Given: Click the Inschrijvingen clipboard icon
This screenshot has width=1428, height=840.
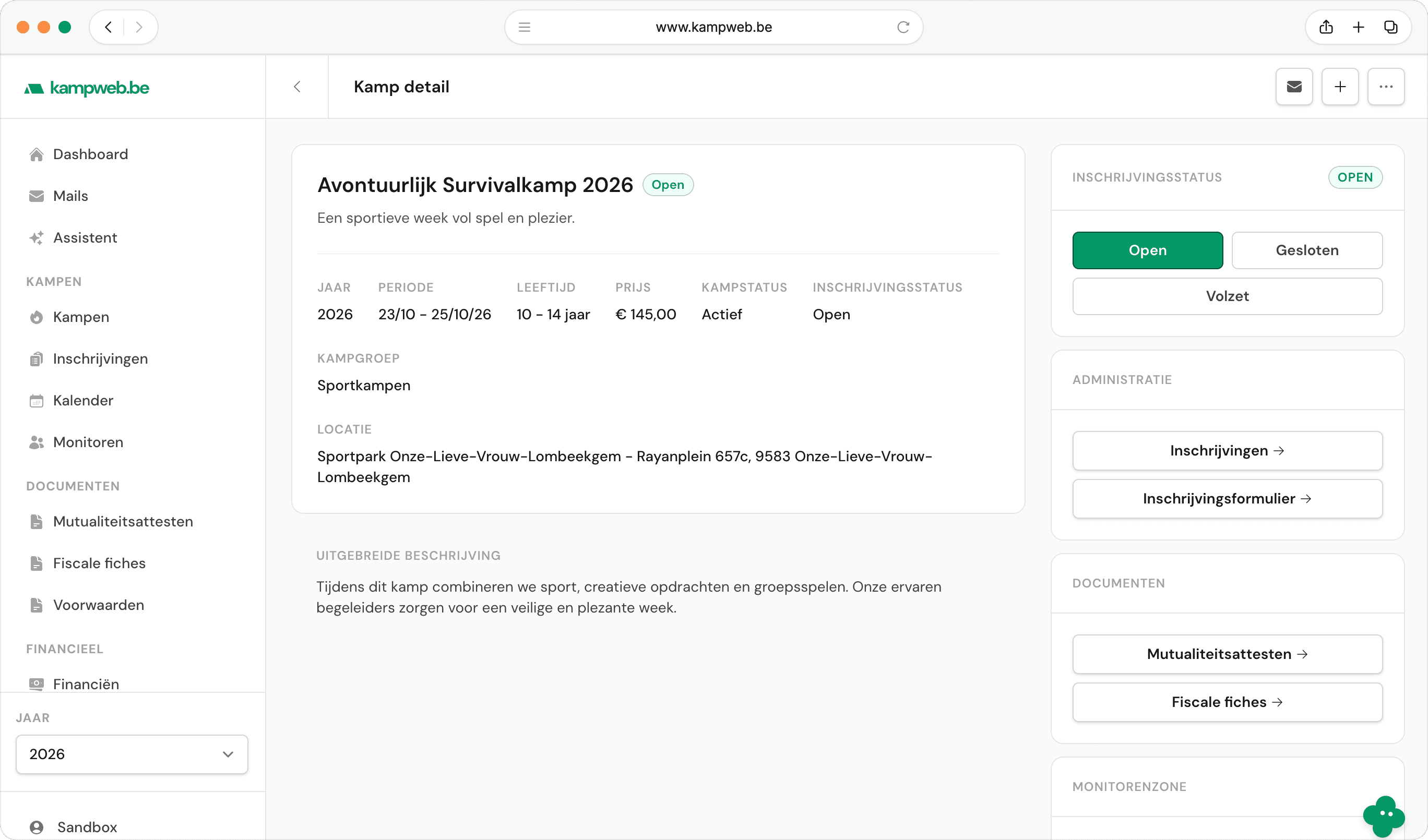Looking at the screenshot, I should click(36, 359).
